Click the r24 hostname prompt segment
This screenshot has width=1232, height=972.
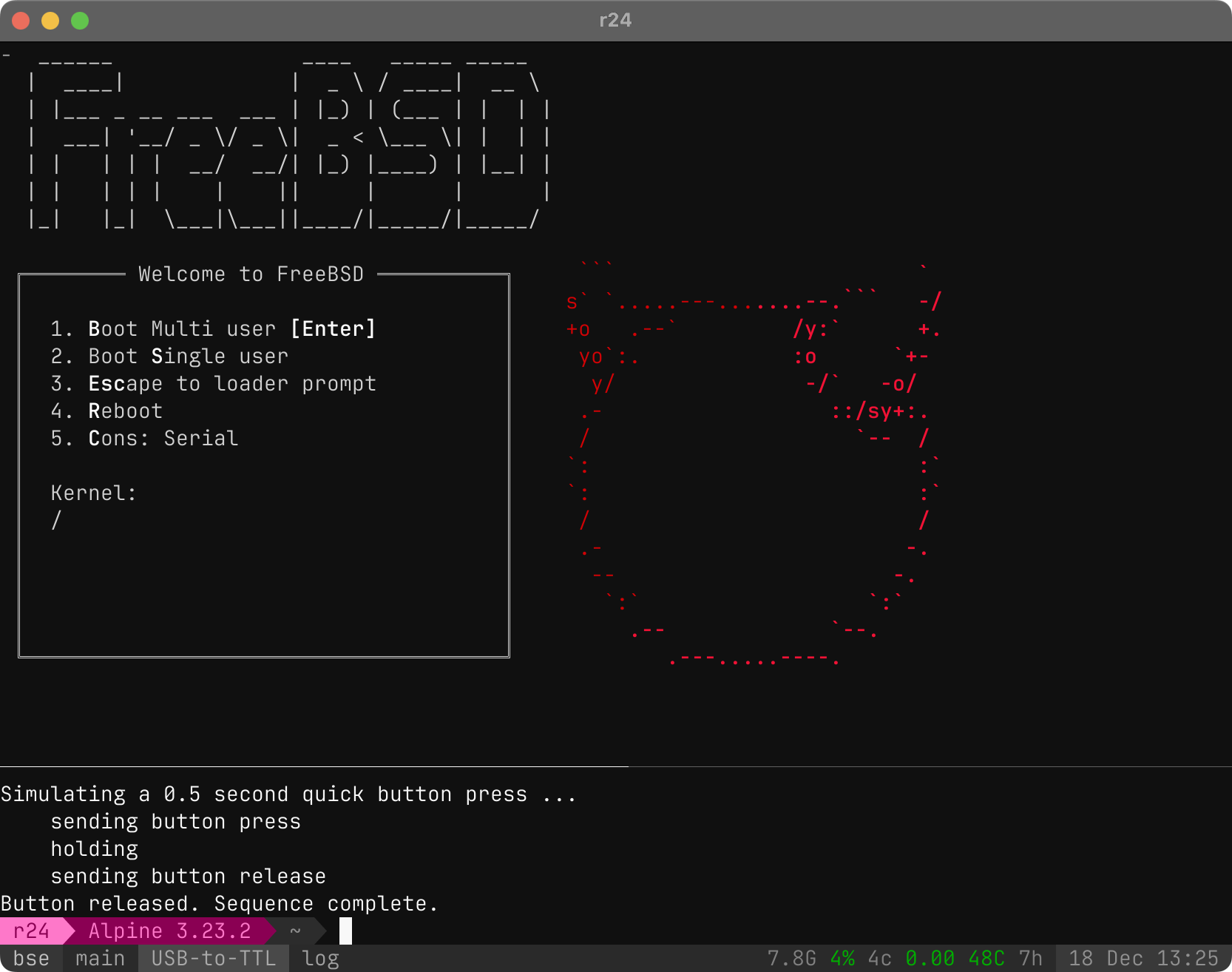pyautogui.click(x=31, y=931)
